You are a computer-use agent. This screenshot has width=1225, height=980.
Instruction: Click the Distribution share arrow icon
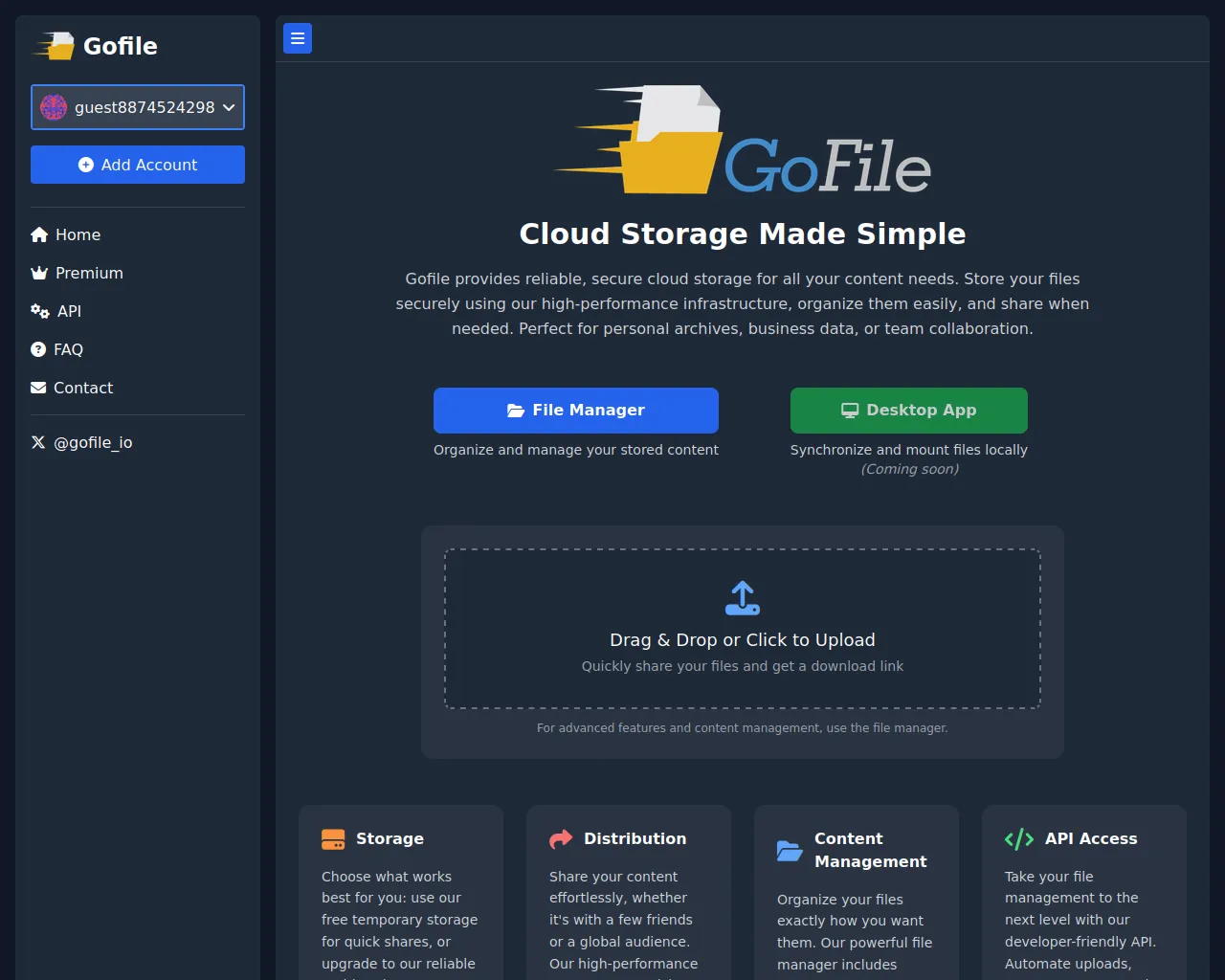click(x=561, y=839)
